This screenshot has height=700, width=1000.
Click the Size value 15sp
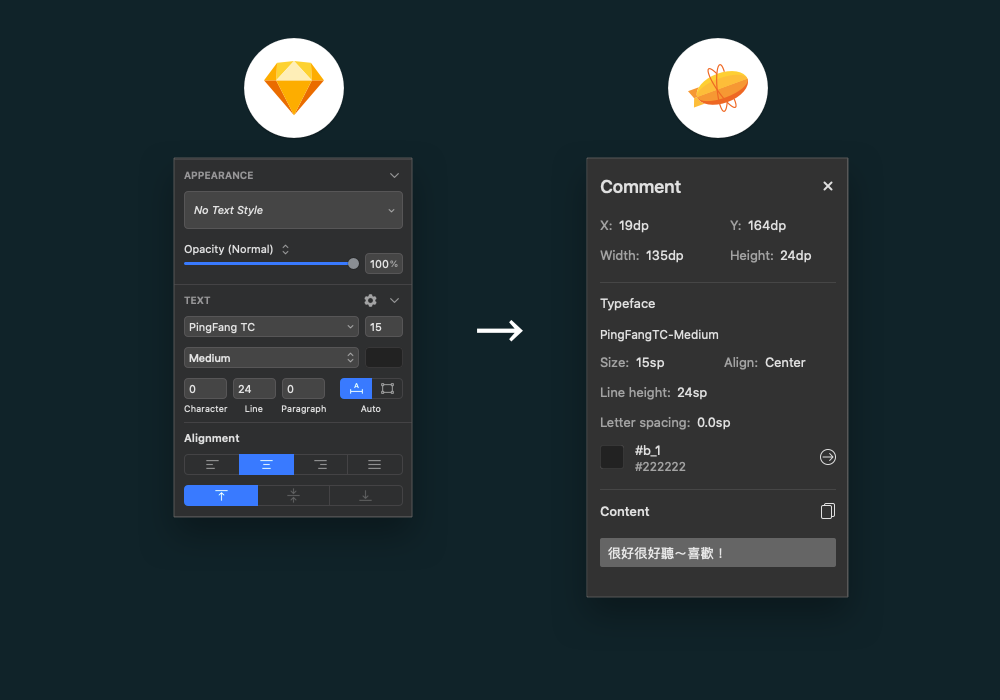click(x=650, y=363)
